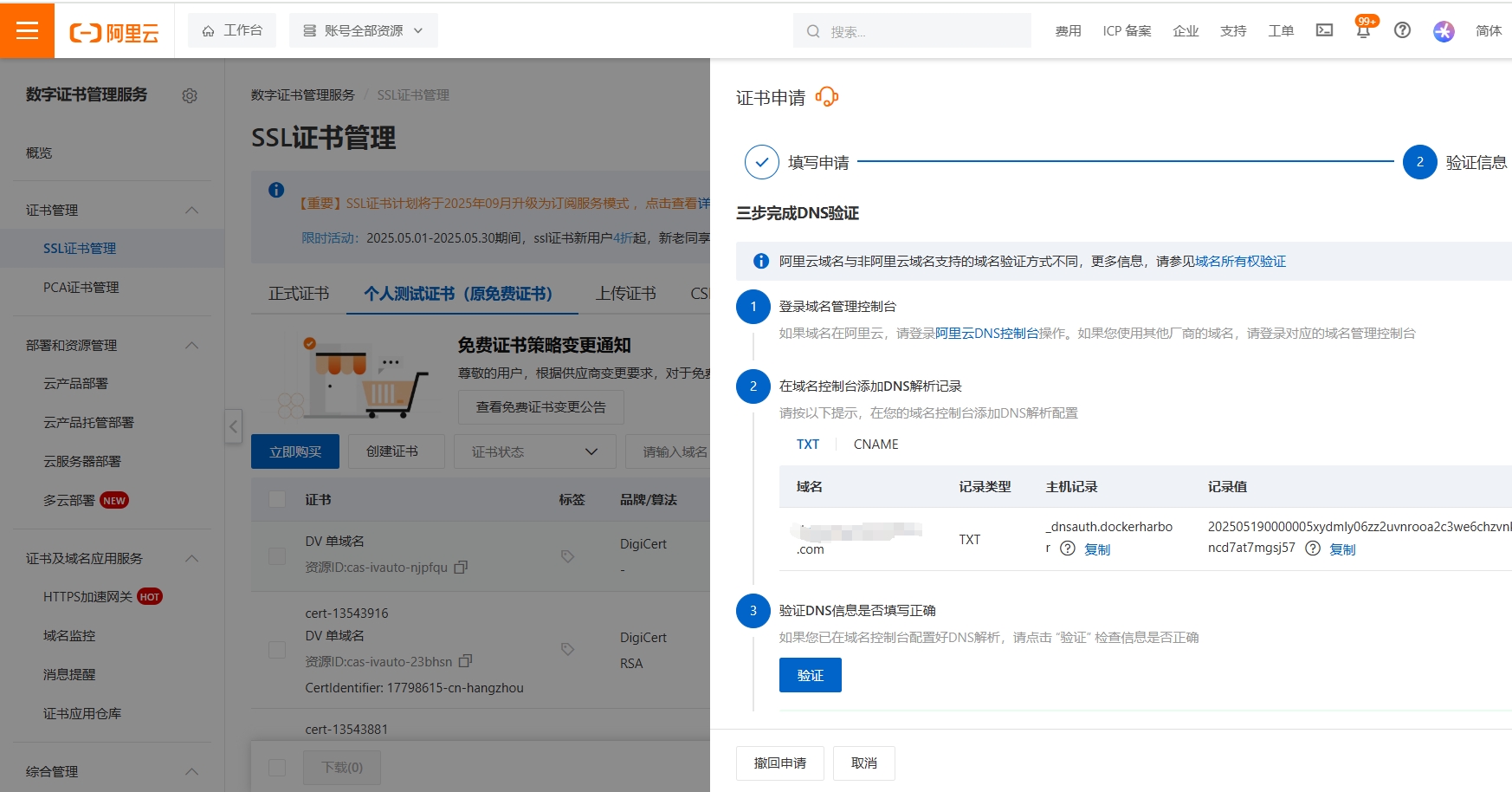The image size is (1512, 792).
Task: Click the 取消 button
Action: pyautogui.click(x=864, y=763)
